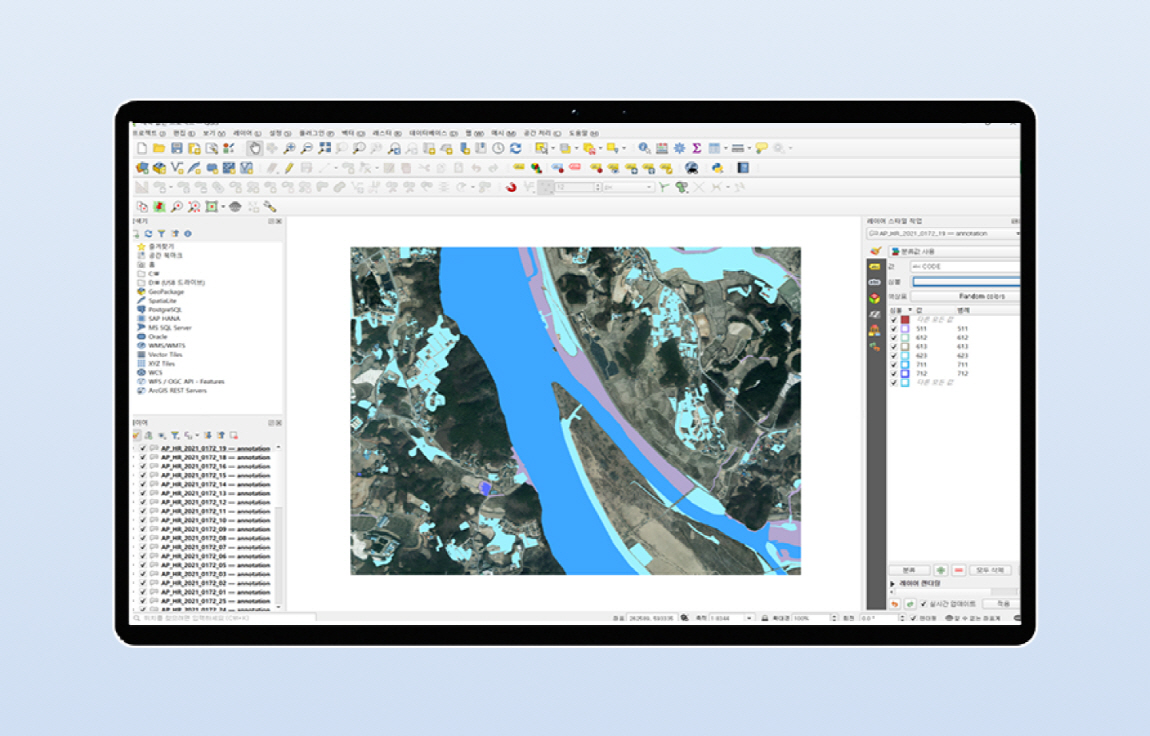Click the Random colors color ramp button
The height and width of the screenshot is (736, 1150).
click(x=965, y=296)
